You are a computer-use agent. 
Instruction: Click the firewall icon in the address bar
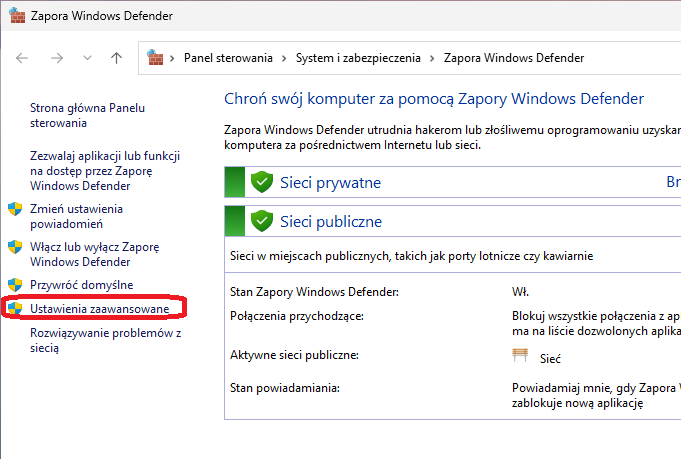pos(155,58)
